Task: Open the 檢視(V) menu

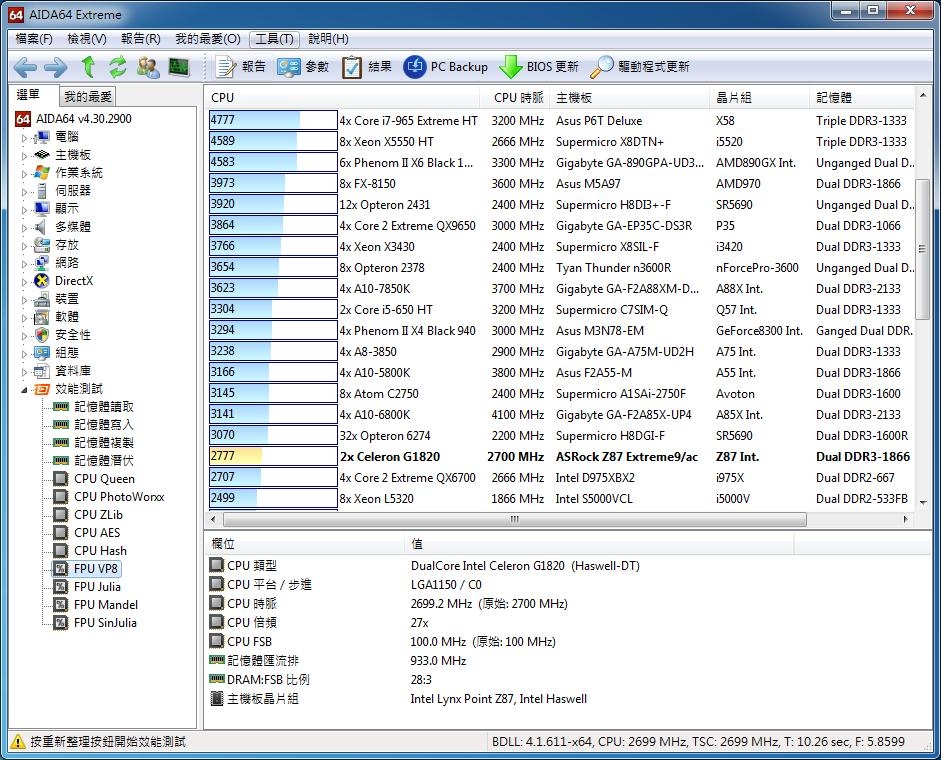Action: (87, 39)
